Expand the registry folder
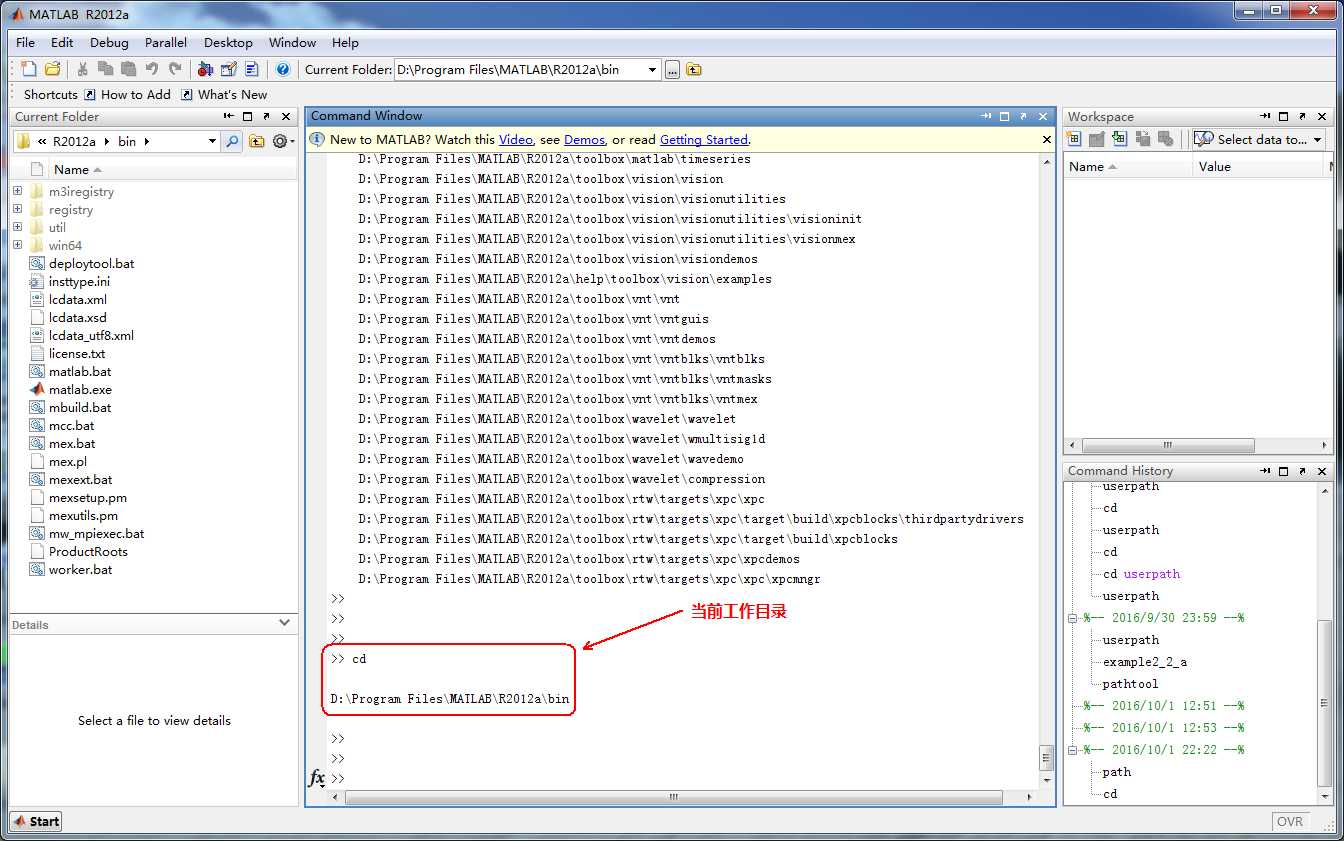1344x841 pixels. click(x=17, y=209)
